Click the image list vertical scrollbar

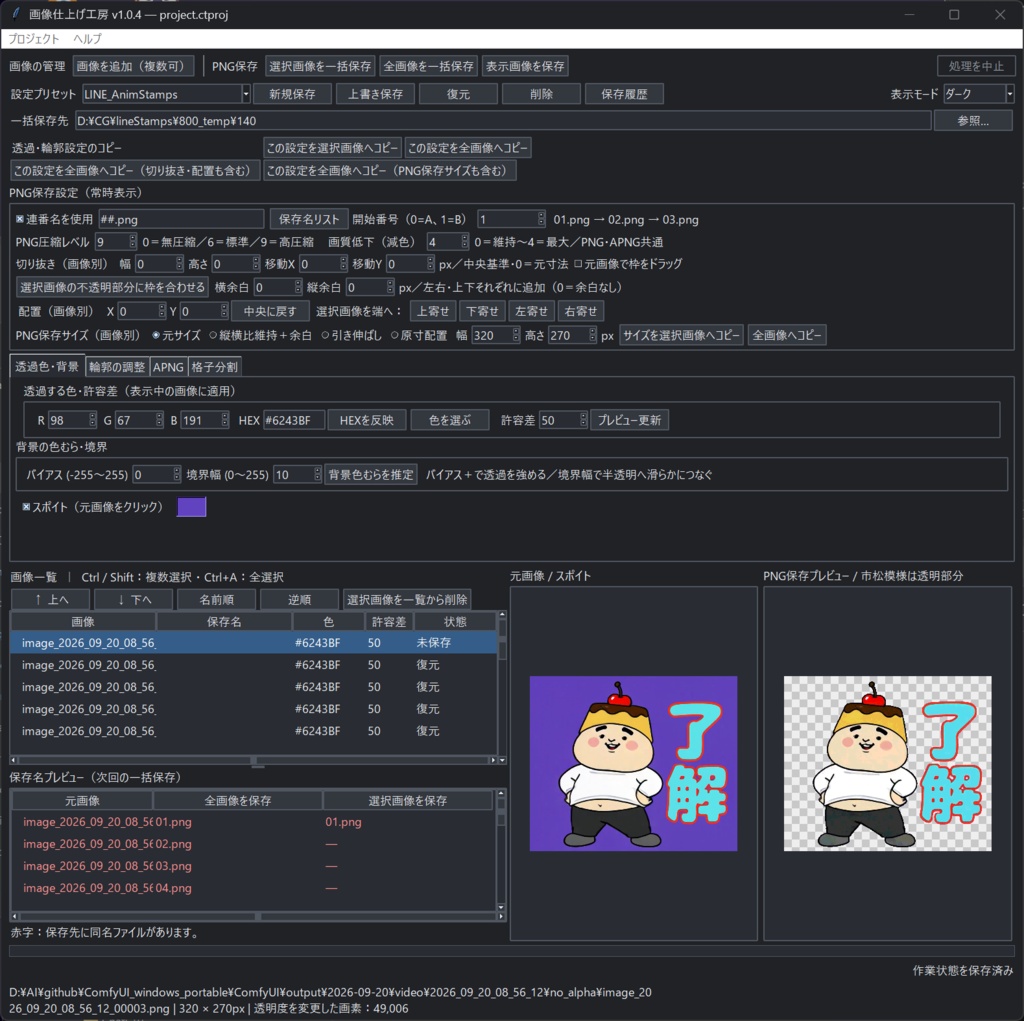pyautogui.click(x=502, y=687)
